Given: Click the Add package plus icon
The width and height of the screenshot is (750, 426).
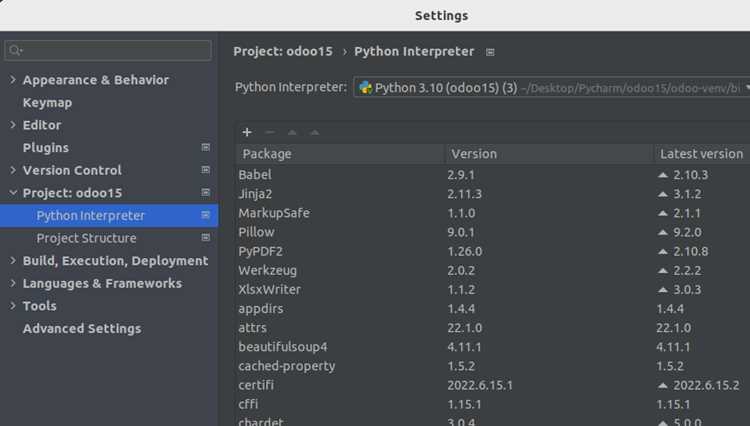Looking at the screenshot, I should click(x=247, y=132).
